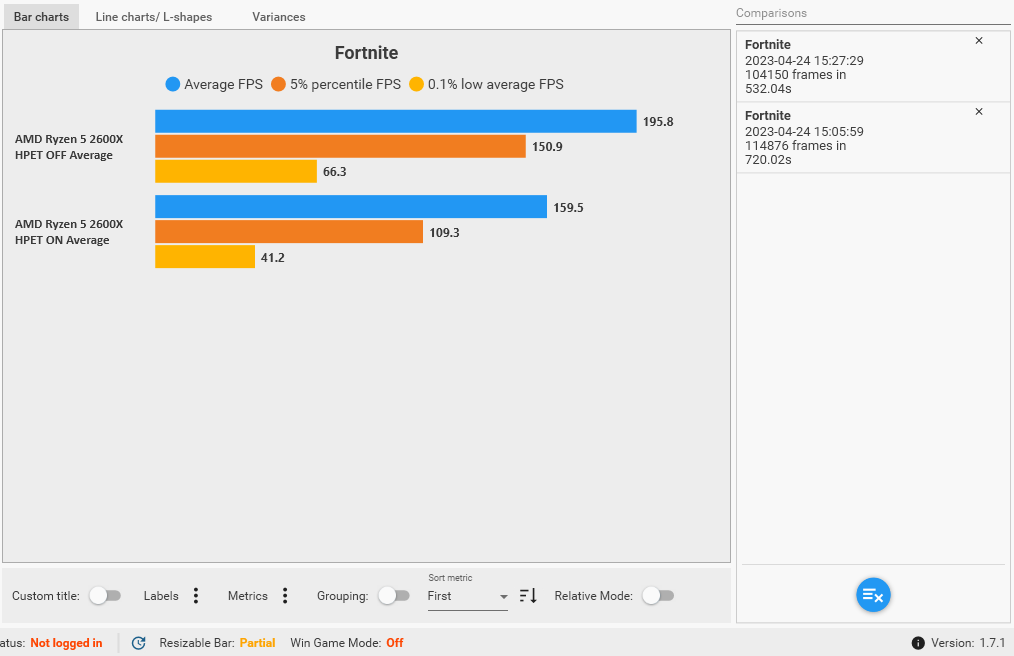Open the Variances tab
The image size is (1014, 656).
[x=278, y=16]
